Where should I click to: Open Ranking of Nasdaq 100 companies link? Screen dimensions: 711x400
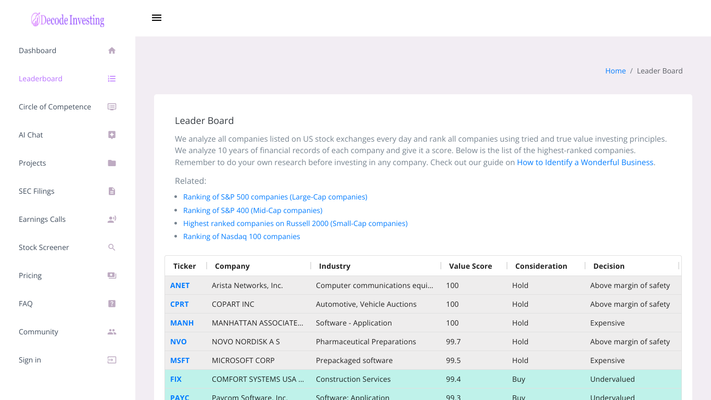(242, 236)
